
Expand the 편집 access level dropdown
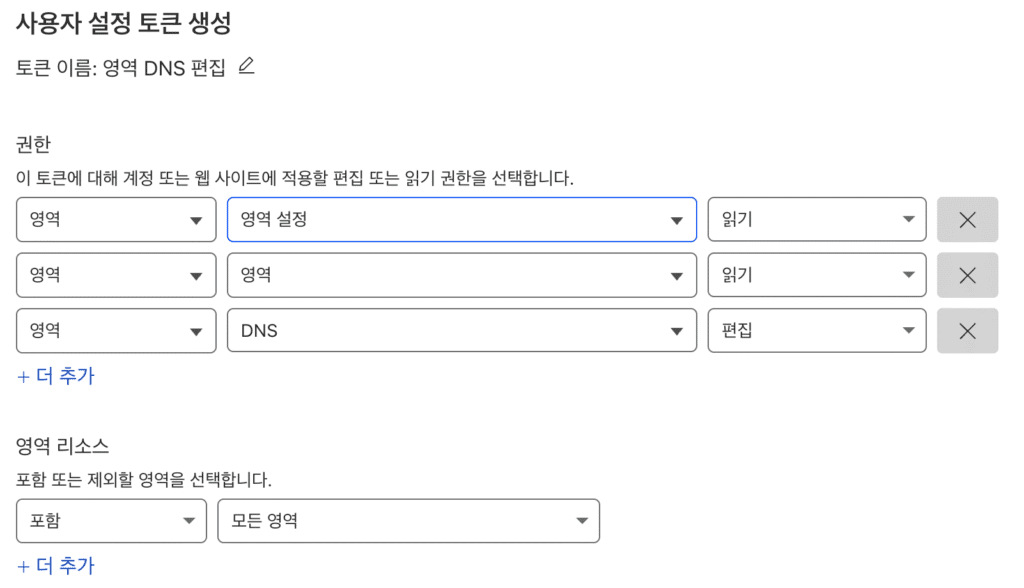[816, 330]
